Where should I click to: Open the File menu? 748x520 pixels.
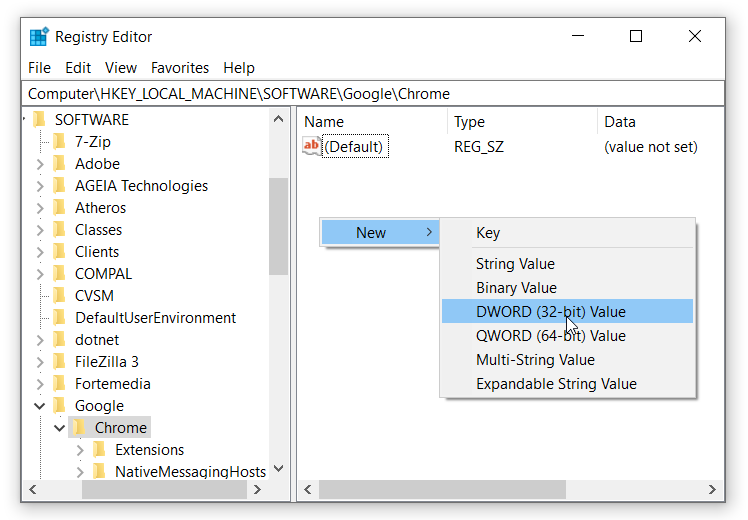(x=39, y=68)
